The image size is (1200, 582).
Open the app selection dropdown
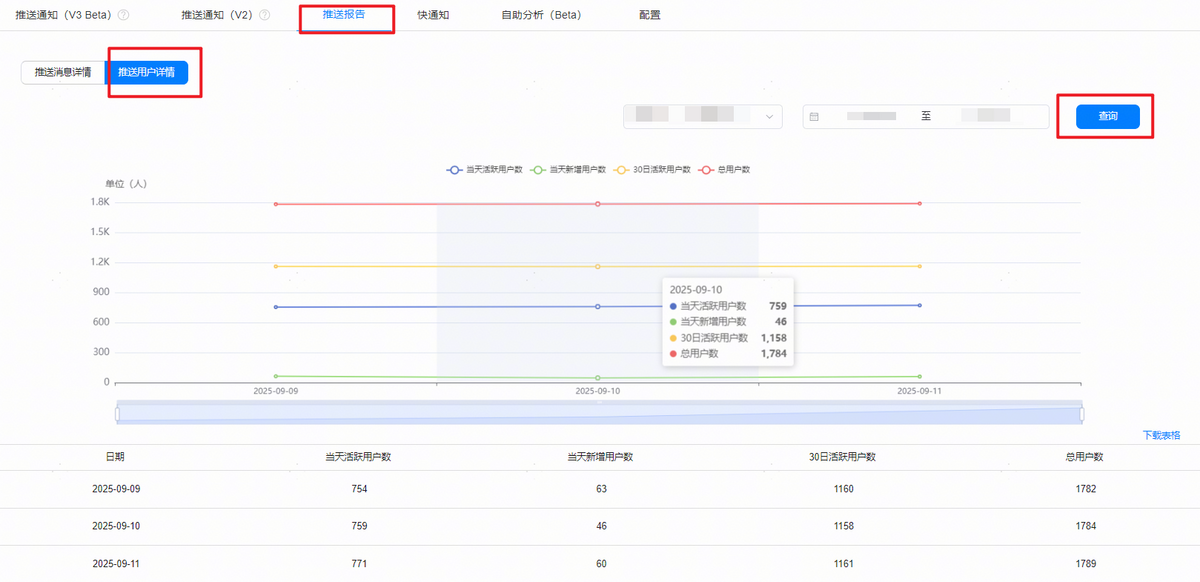pyautogui.click(x=702, y=117)
